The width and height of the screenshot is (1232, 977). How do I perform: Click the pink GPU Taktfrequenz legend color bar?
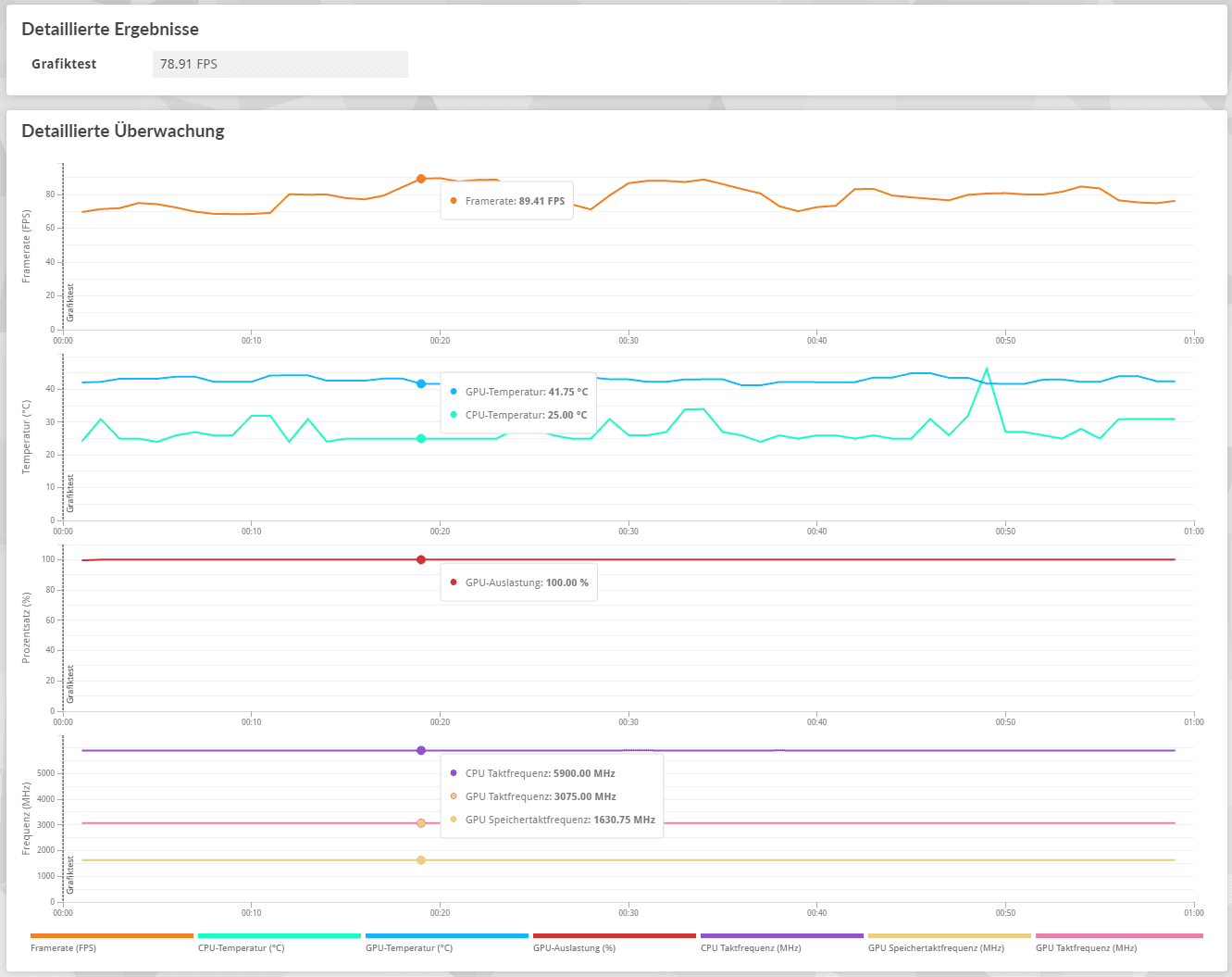(1118, 936)
